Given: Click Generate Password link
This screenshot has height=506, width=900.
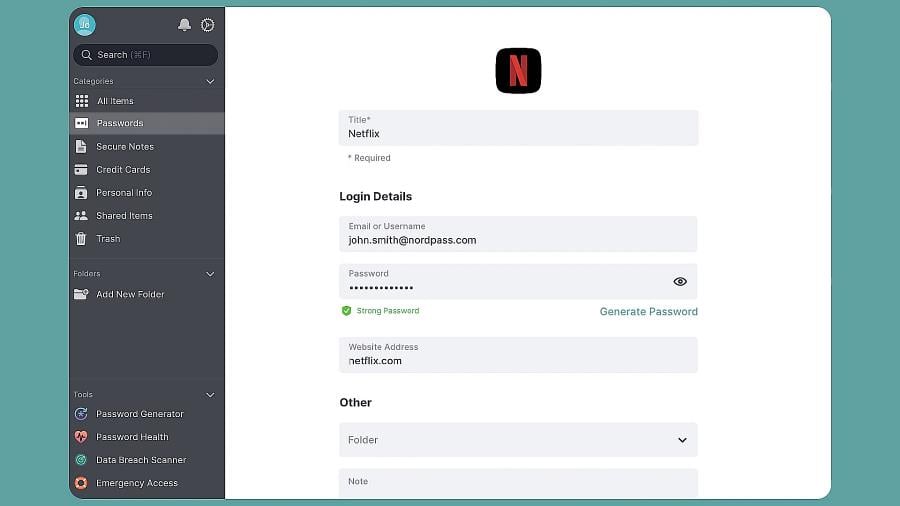Looking at the screenshot, I should pyautogui.click(x=649, y=312).
